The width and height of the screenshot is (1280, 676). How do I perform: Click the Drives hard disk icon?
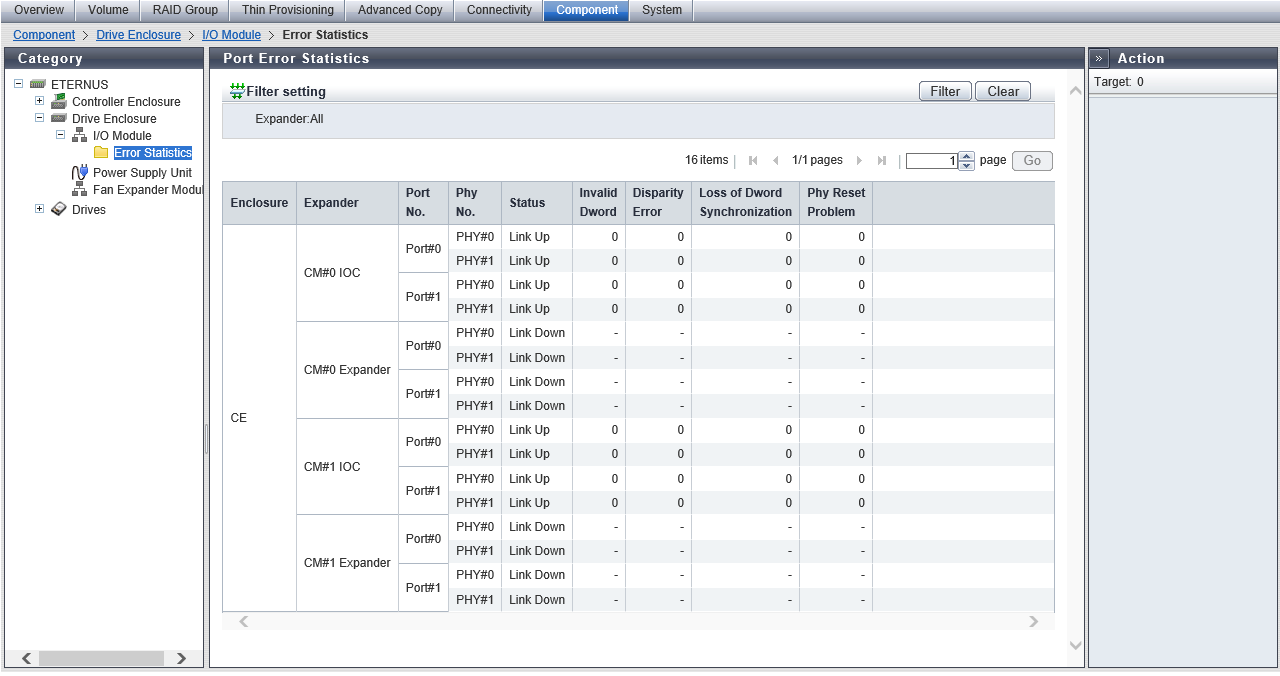59,209
